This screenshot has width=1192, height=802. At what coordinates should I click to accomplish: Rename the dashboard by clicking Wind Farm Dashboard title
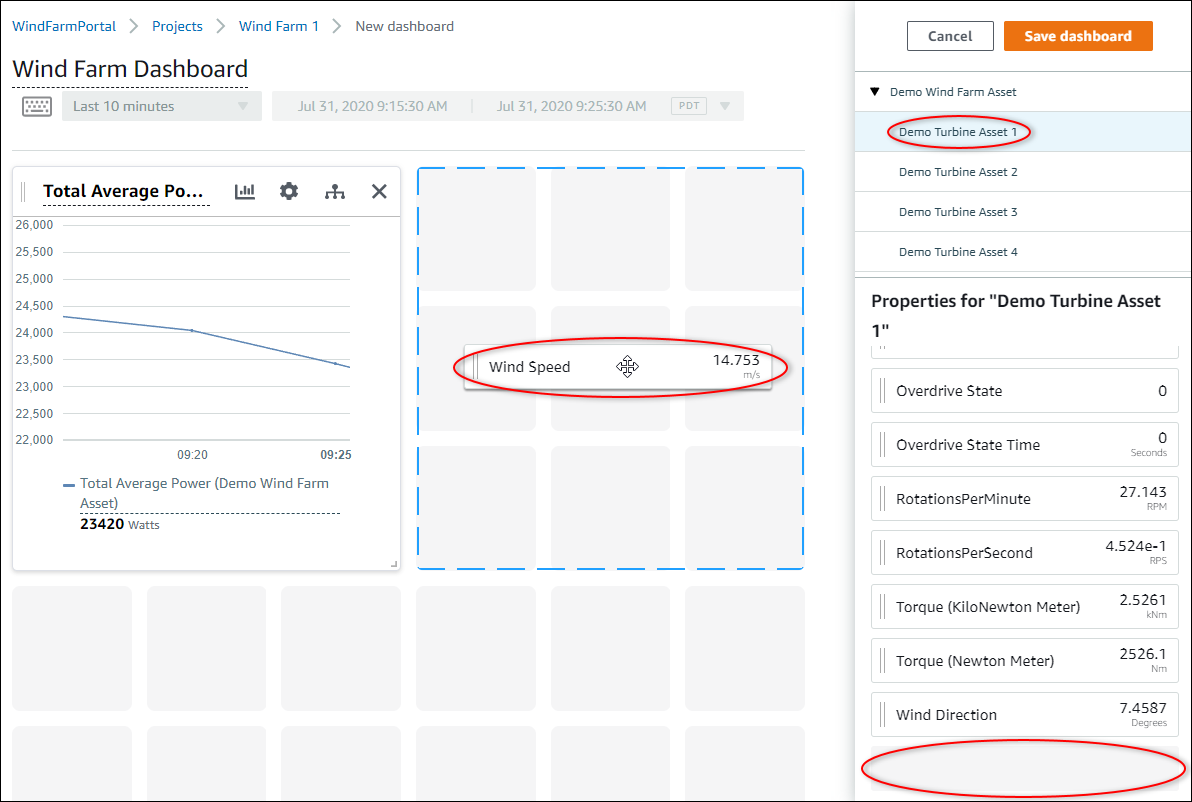(130, 68)
